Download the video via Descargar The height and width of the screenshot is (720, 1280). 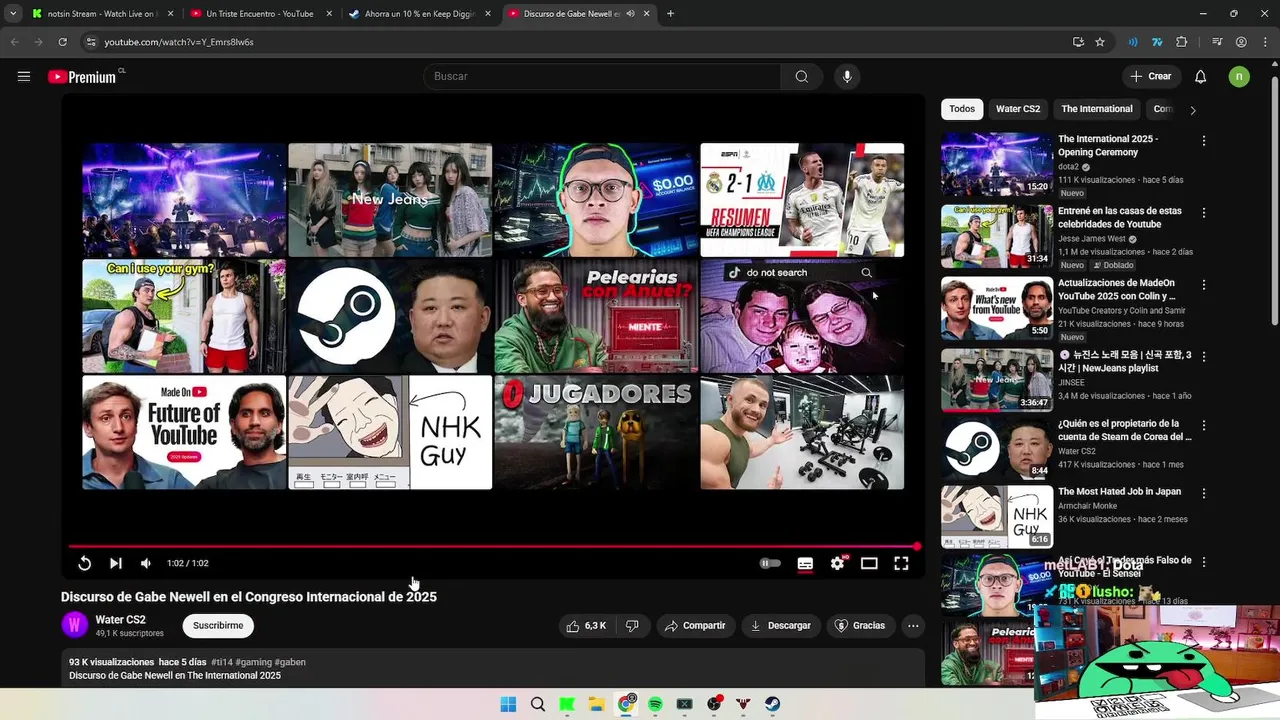781,626
